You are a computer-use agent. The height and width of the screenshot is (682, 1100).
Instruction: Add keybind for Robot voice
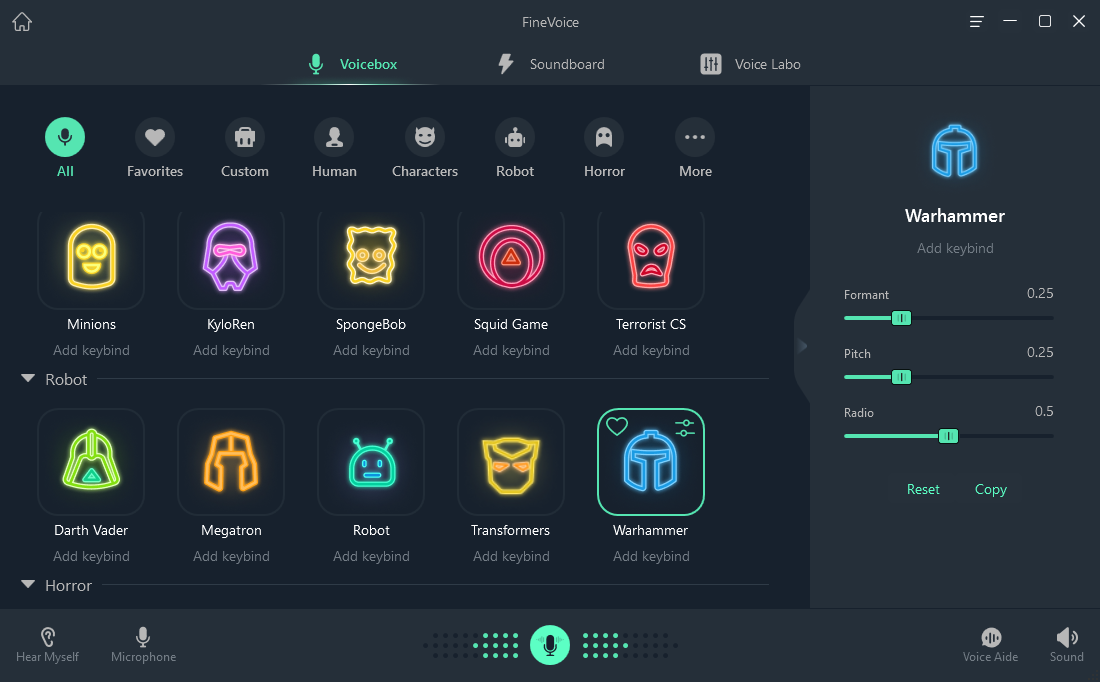(371, 556)
